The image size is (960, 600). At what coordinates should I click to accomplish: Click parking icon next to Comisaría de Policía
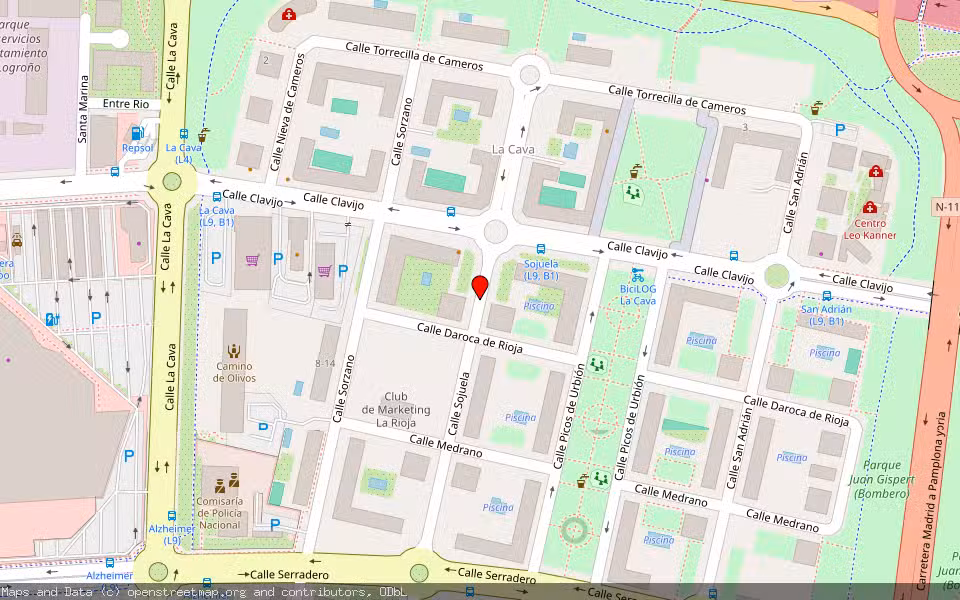tap(275, 525)
